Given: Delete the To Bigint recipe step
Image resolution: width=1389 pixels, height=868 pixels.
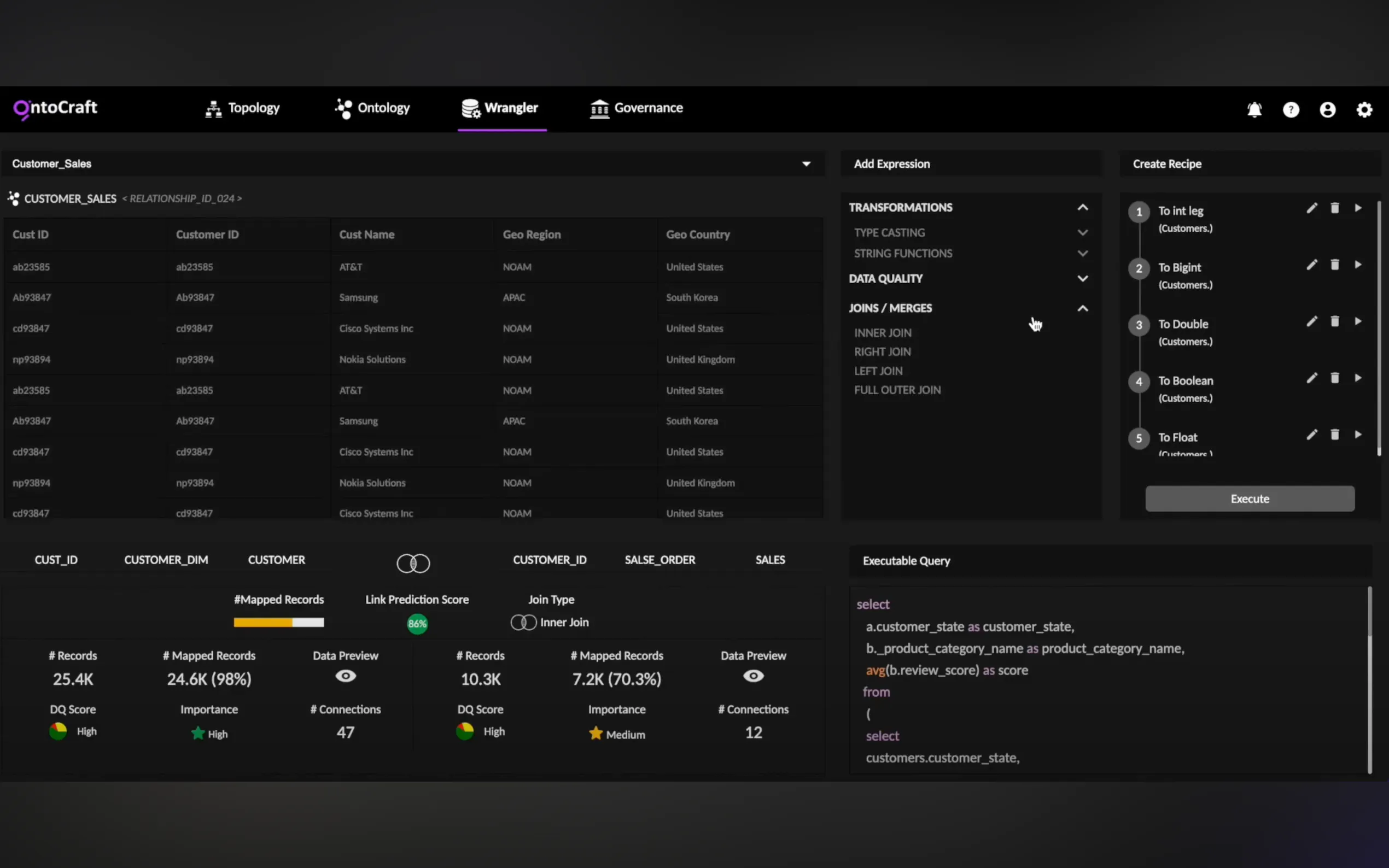Looking at the screenshot, I should click(x=1334, y=265).
